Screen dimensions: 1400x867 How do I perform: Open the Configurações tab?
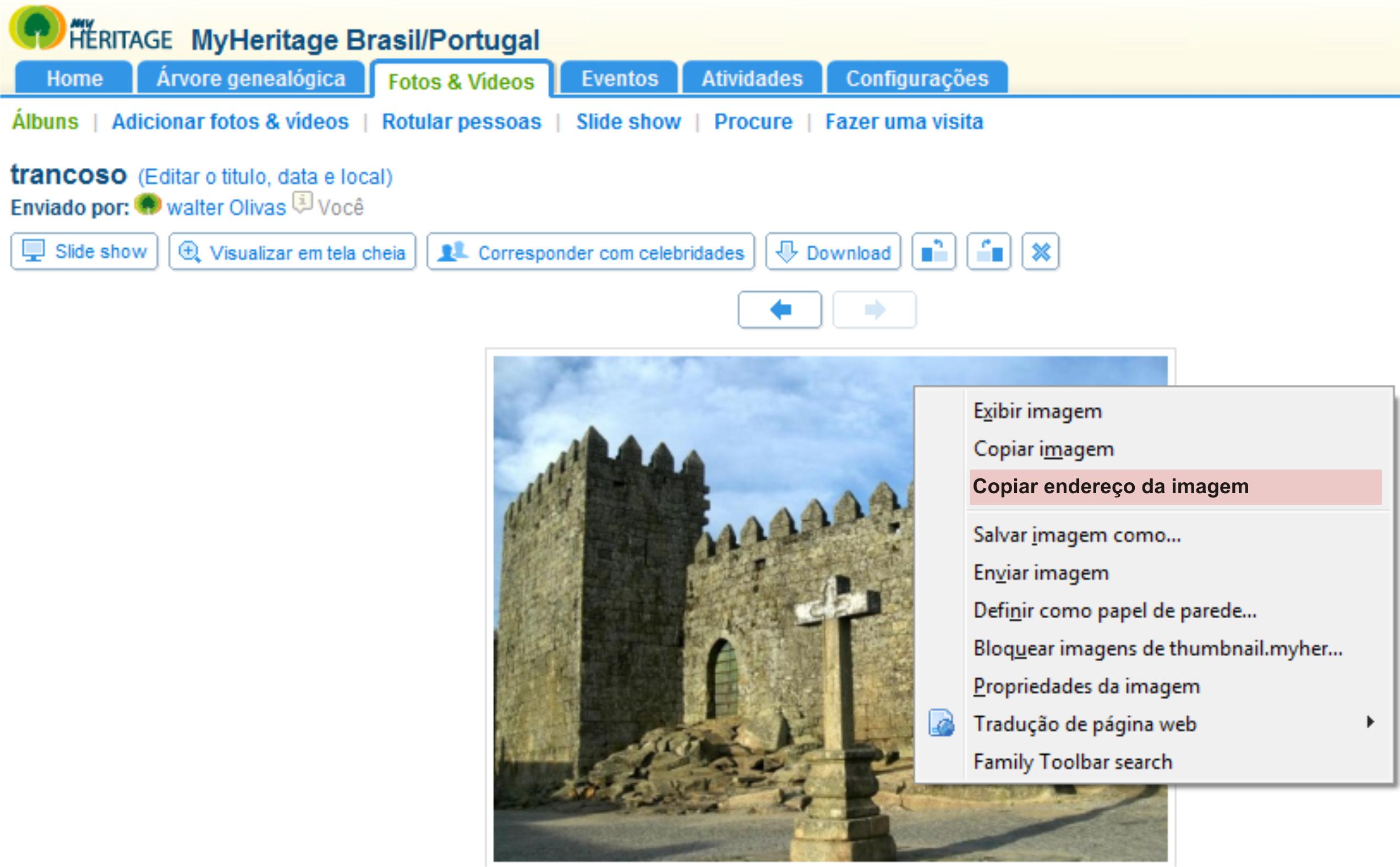coord(917,79)
